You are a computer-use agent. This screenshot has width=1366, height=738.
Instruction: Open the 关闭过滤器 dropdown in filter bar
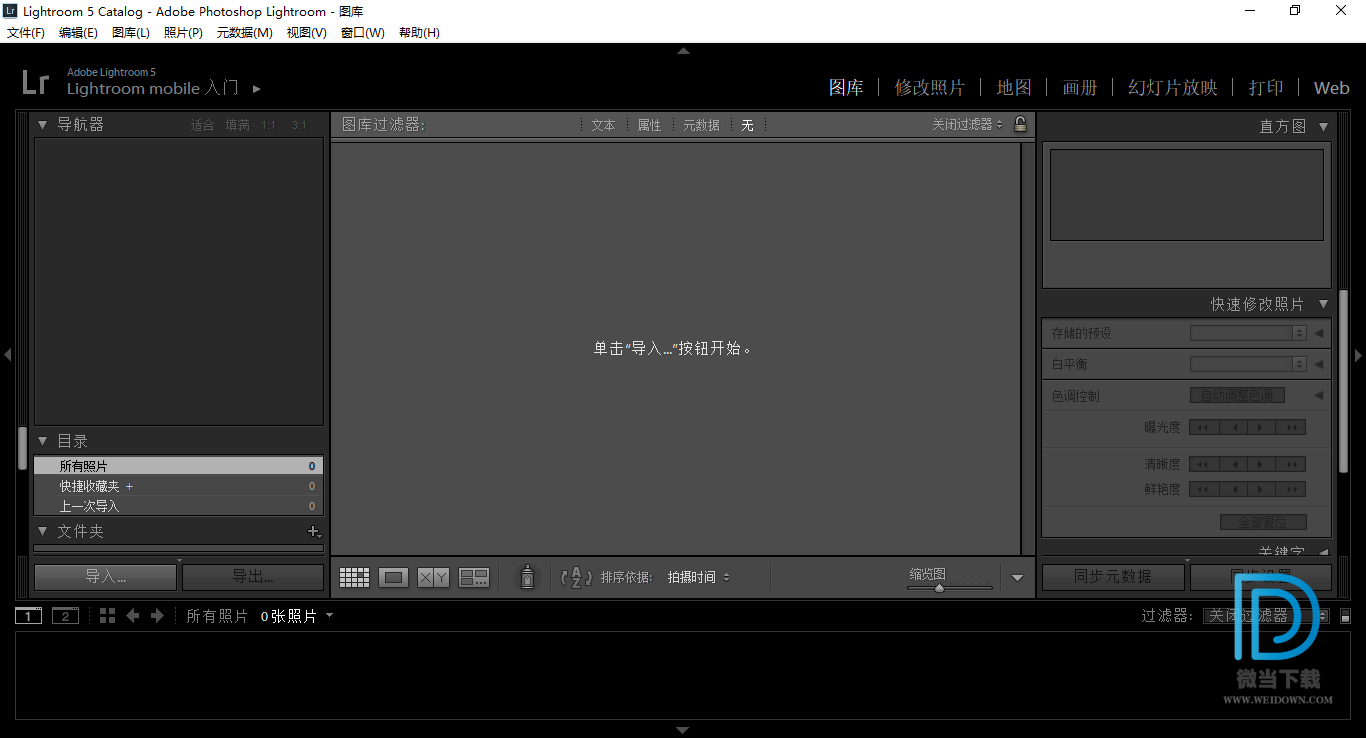(x=967, y=125)
